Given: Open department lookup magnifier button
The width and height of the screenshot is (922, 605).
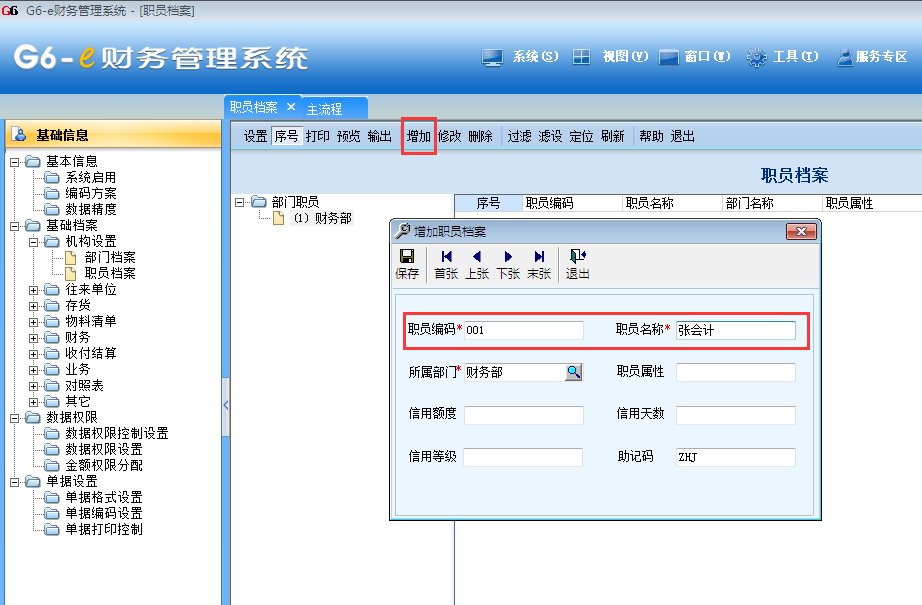Looking at the screenshot, I should pyautogui.click(x=573, y=372).
